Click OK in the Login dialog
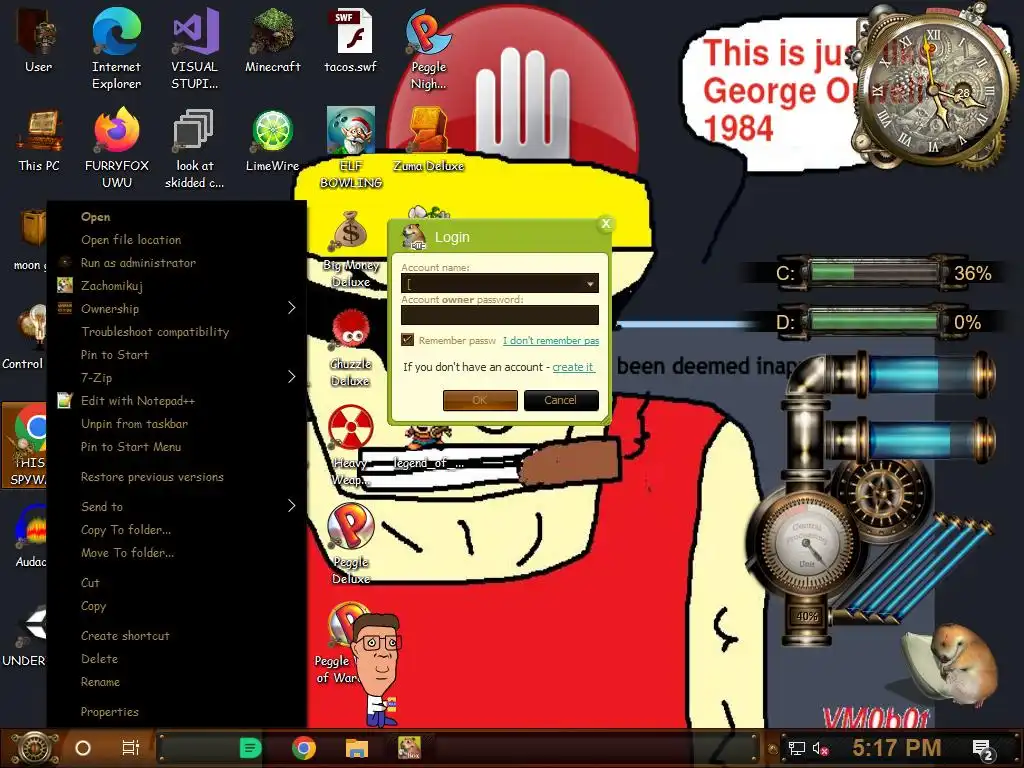Image resolution: width=1024 pixels, height=768 pixels. [x=480, y=400]
